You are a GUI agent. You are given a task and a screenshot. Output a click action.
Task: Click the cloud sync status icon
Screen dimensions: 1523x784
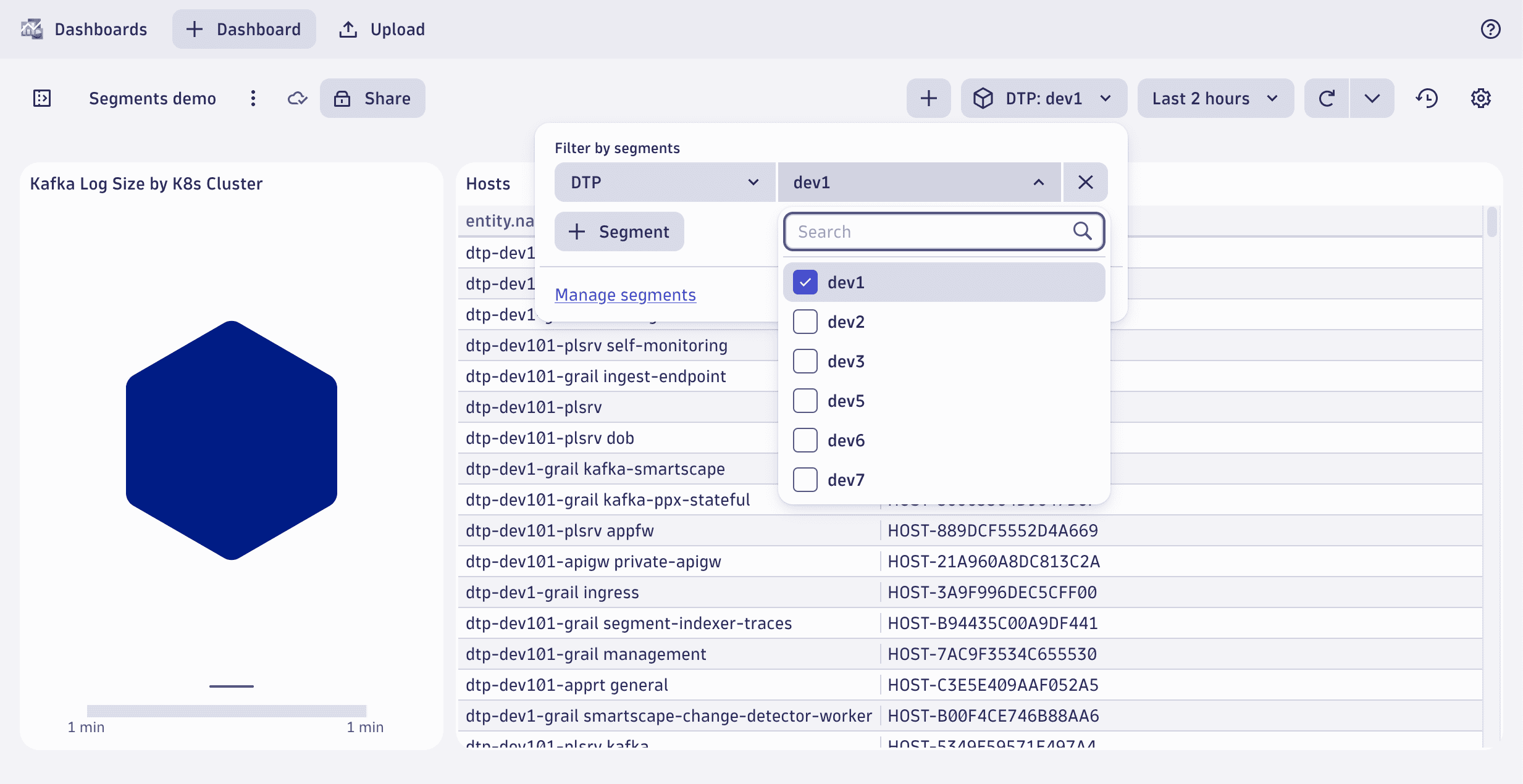click(x=296, y=97)
